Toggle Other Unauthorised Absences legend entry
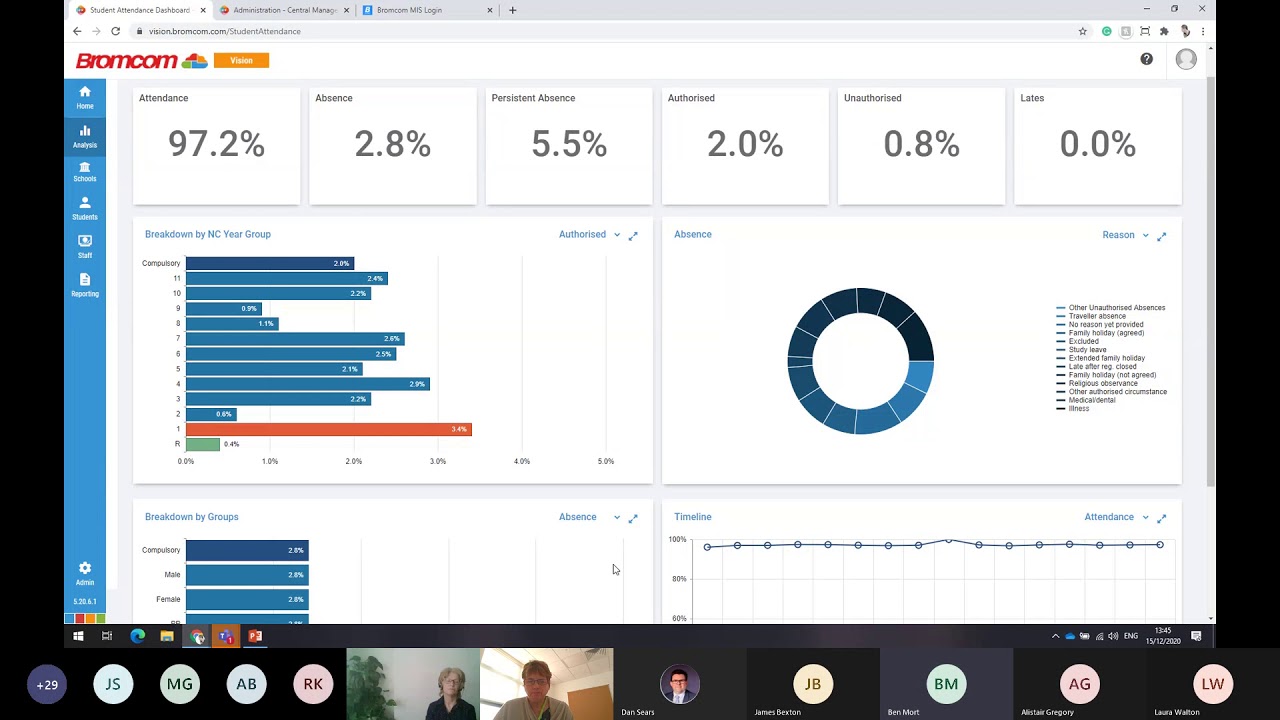 coord(1111,308)
